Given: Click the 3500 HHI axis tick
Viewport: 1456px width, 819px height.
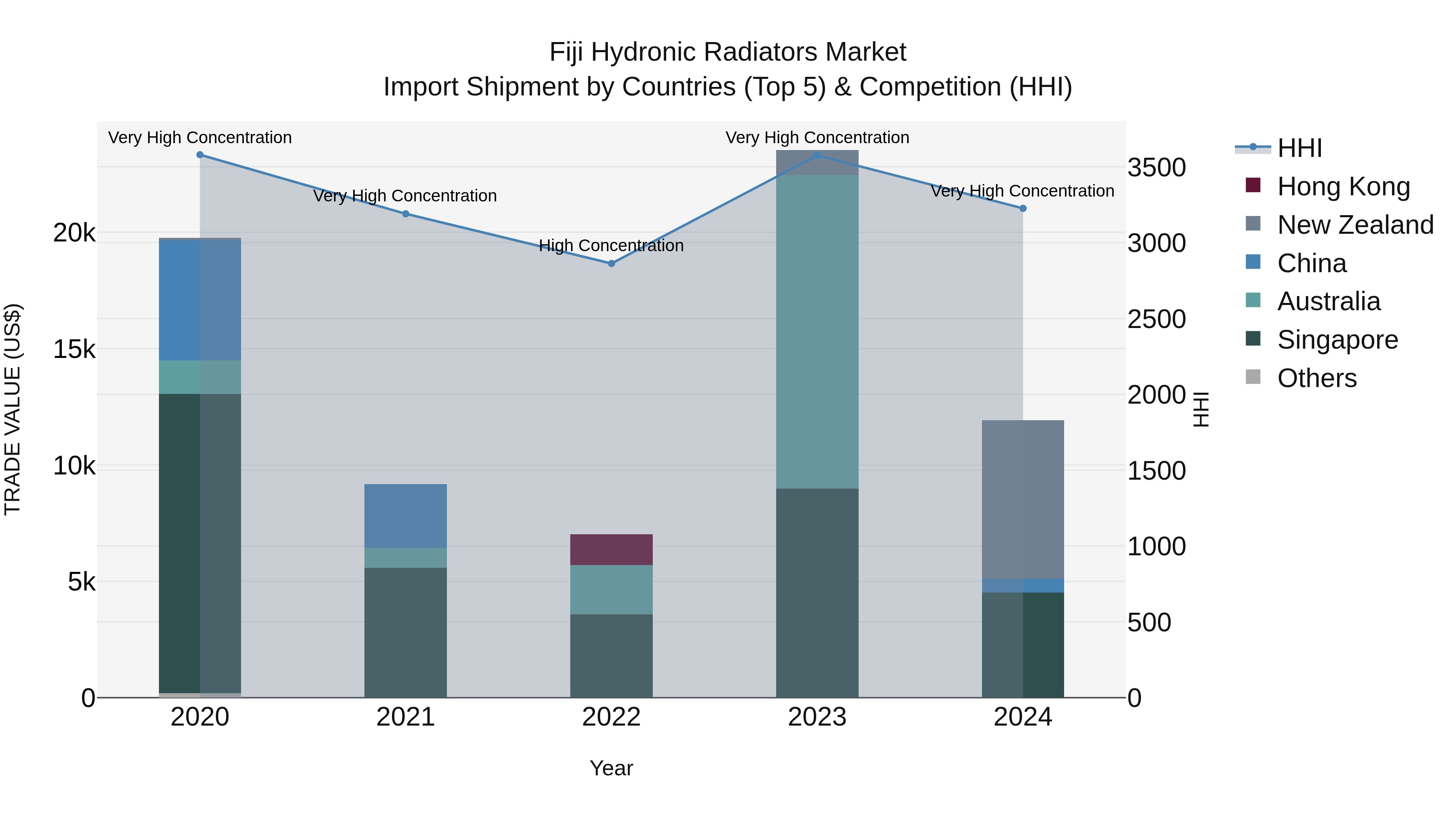Looking at the screenshot, I should [1157, 167].
